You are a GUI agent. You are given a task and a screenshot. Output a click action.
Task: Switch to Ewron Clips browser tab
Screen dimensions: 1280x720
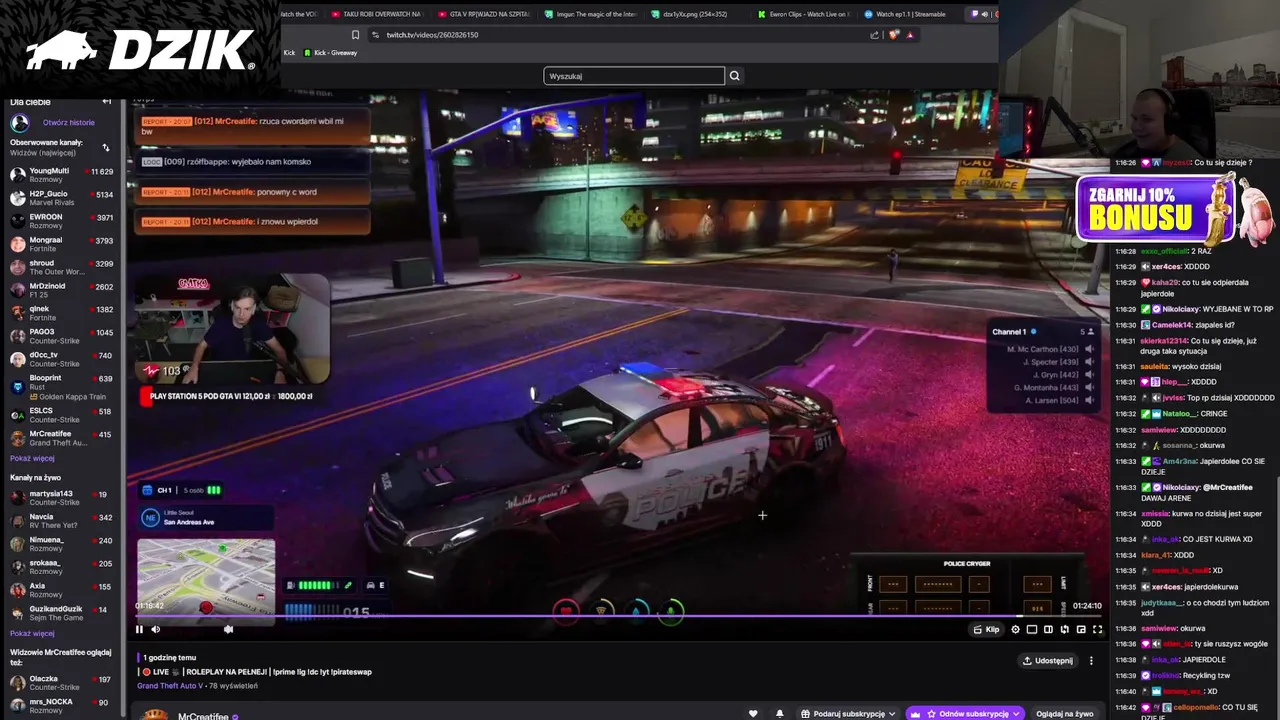803,14
